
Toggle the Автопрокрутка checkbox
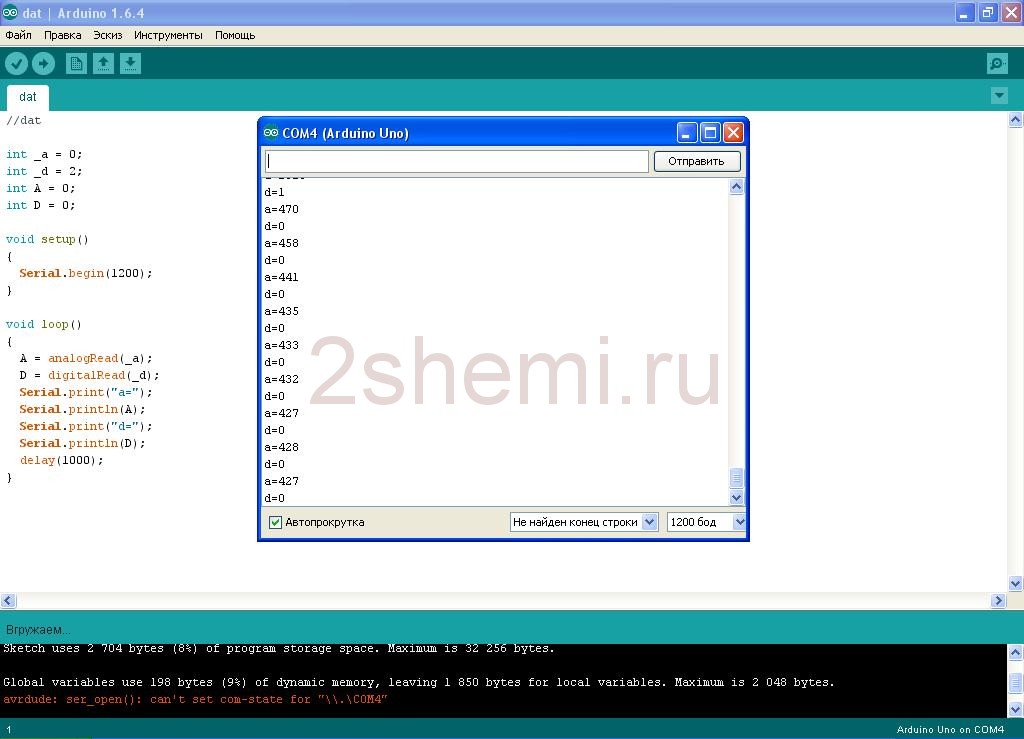click(x=276, y=522)
